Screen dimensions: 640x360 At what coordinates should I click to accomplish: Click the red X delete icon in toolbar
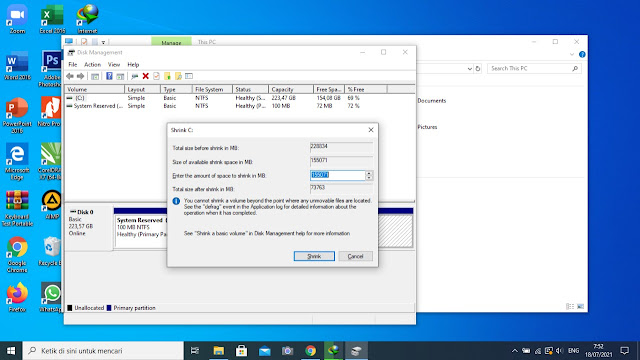click(x=145, y=76)
